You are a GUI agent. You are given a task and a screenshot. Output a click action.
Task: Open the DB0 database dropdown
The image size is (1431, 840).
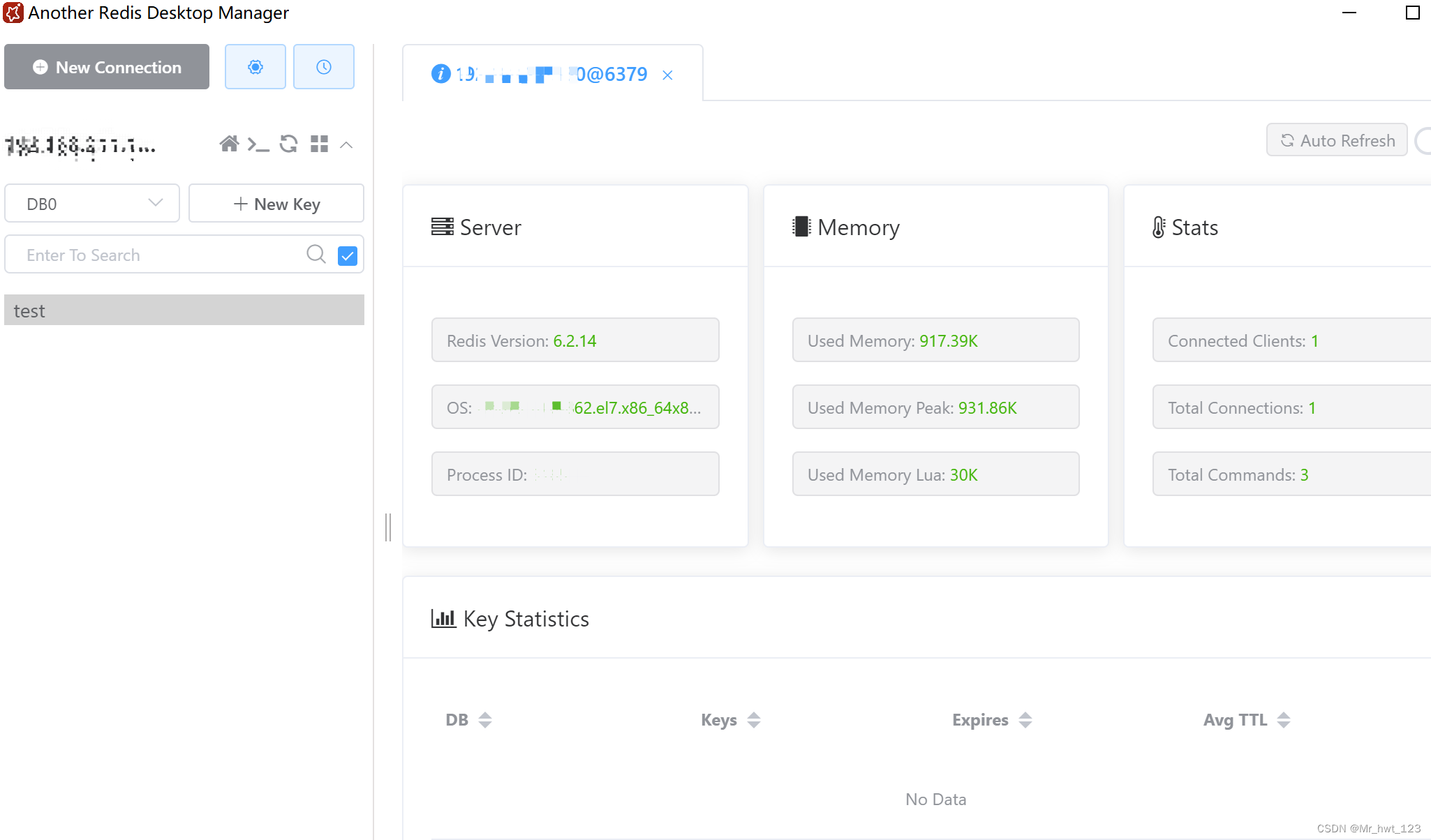(x=92, y=204)
